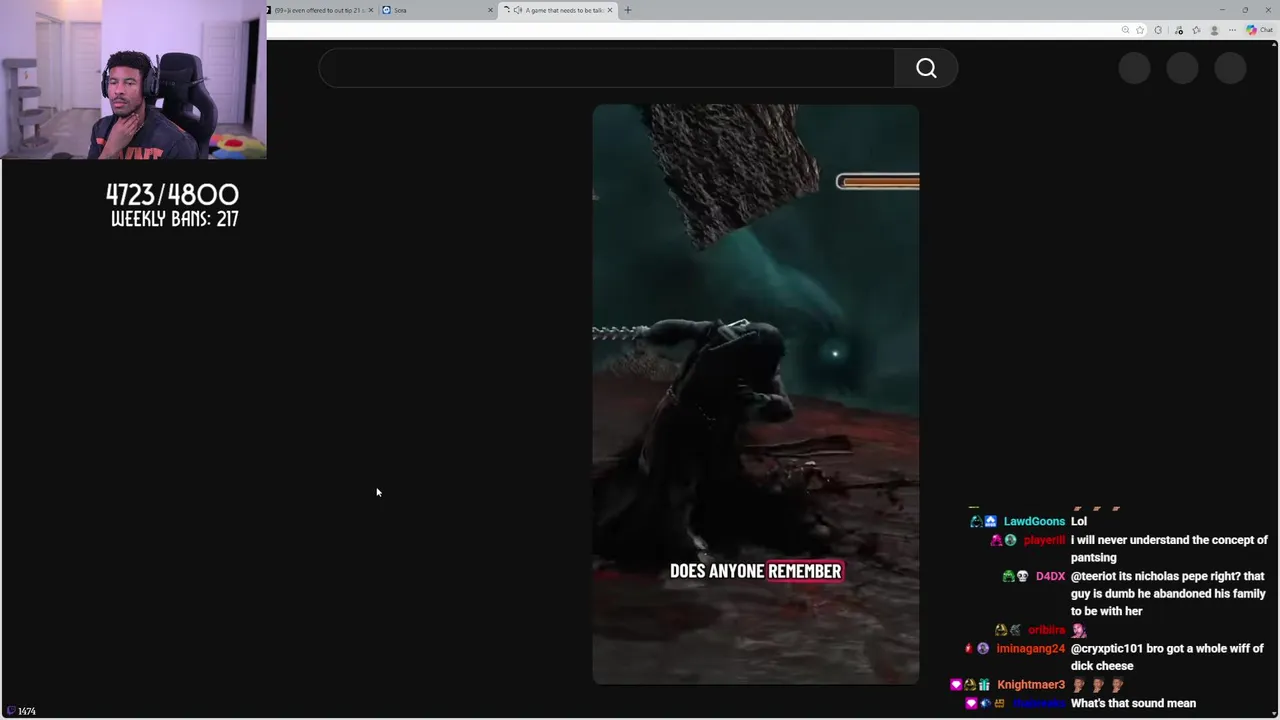
Task: Click the "DOES ANYONE REMEMBER" caption
Action: click(756, 571)
